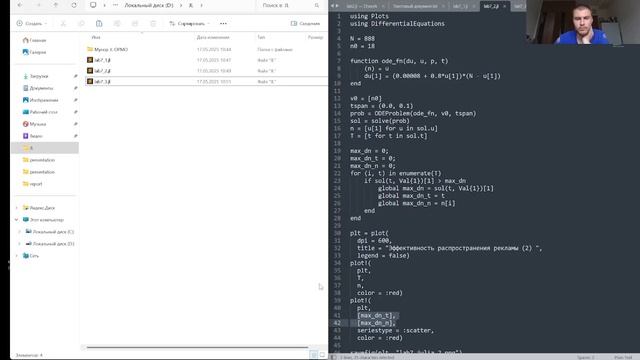Click the Cut scissors icon in toolbar
Screen dimensions: 640x360
[x=63, y=24]
